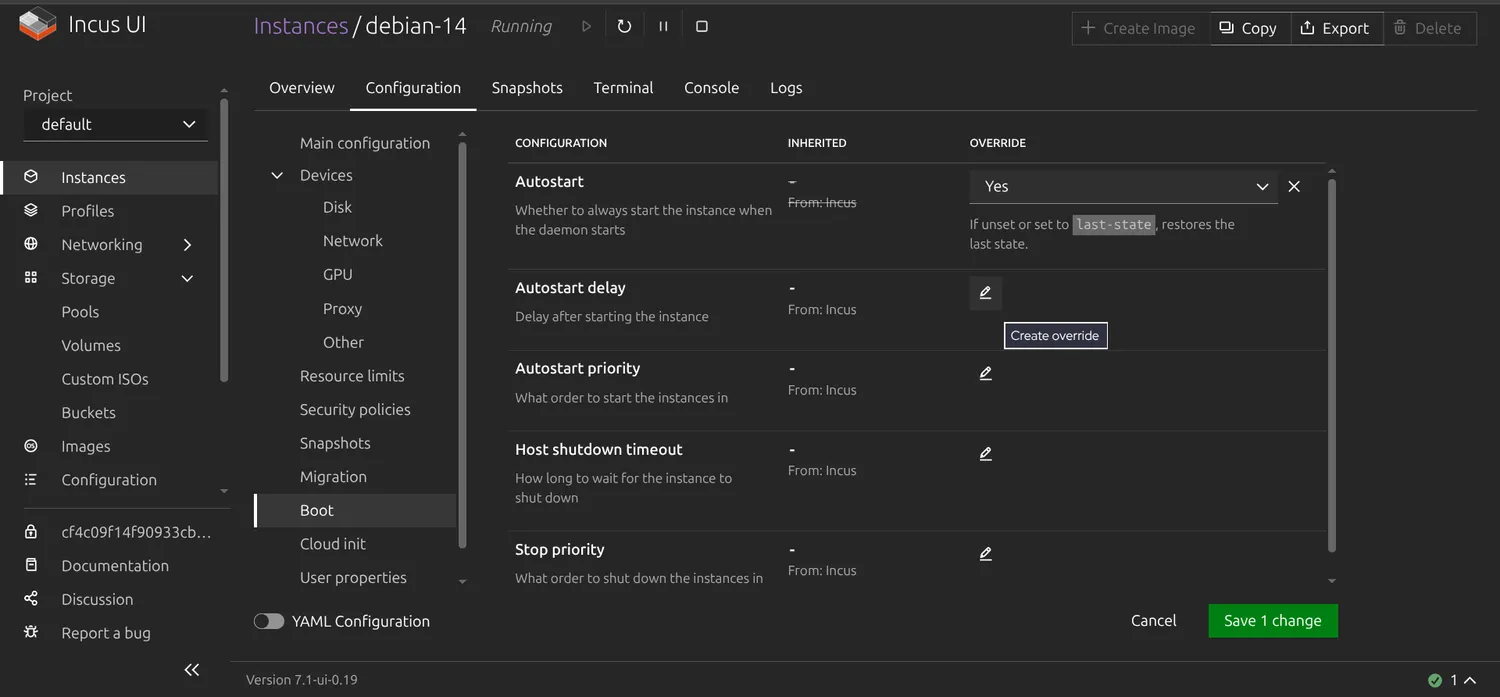Image resolution: width=1500 pixels, height=697 pixels.
Task: Click the Storage grid icon
Action: click(31, 278)
